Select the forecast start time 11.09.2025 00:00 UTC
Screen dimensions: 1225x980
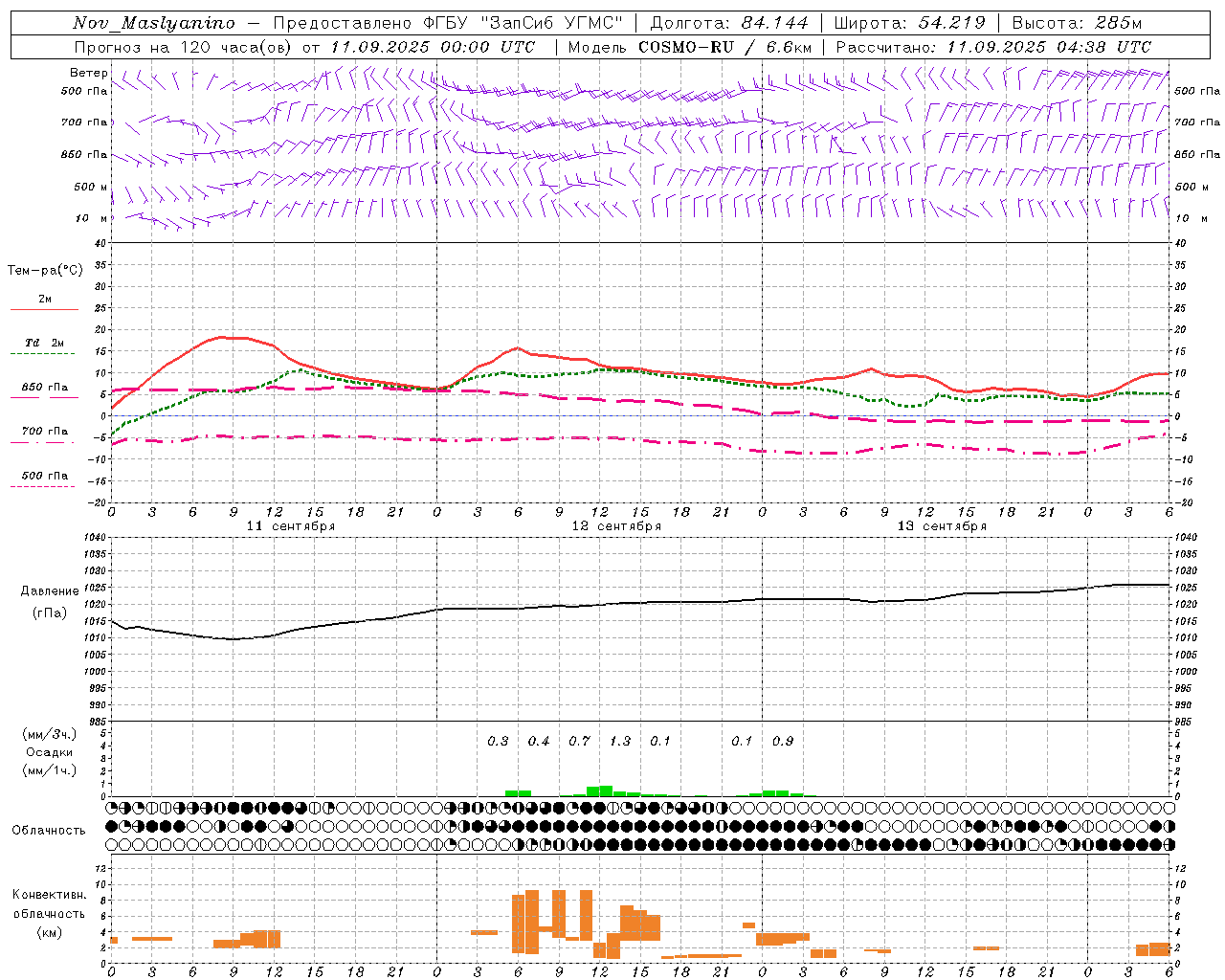pos(433,47)
